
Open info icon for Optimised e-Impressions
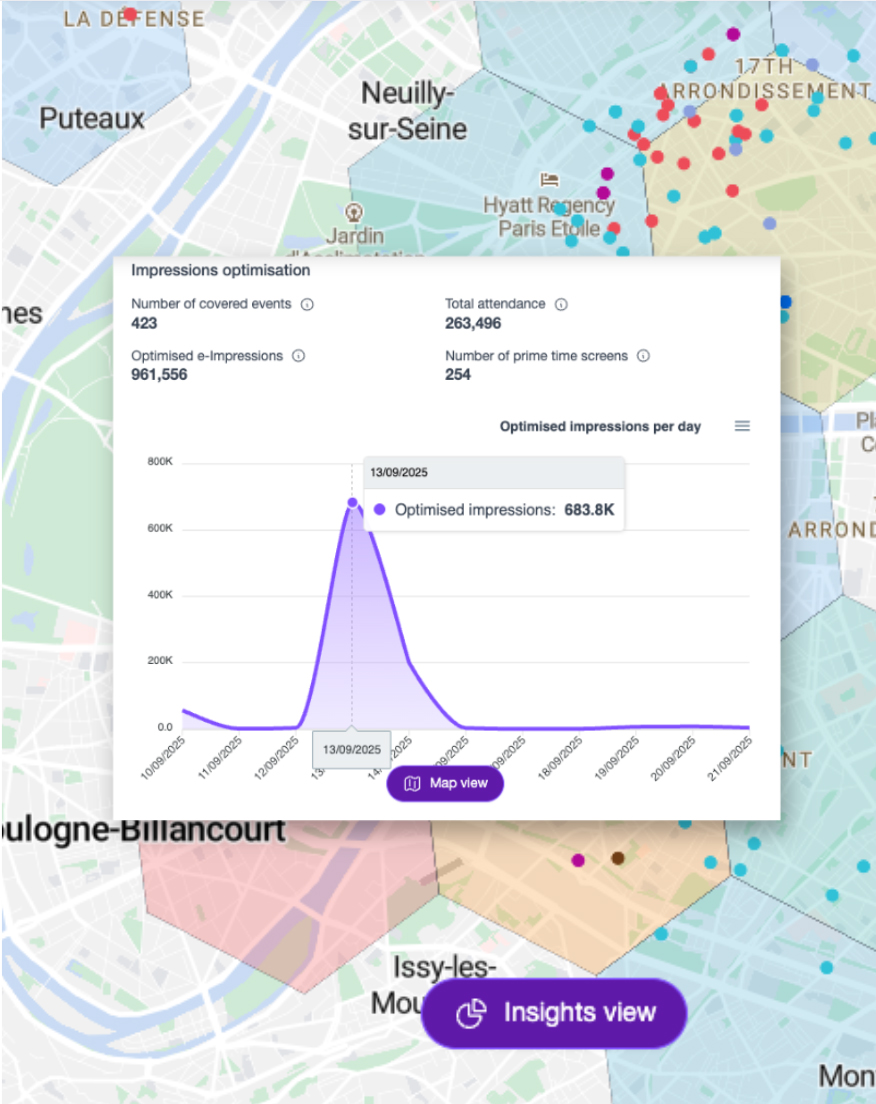click(298, 356)
